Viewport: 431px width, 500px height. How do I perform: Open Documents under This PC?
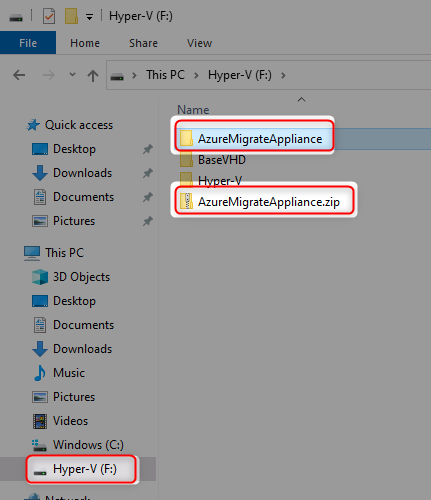pyautogui.click(x=83, y=325)
